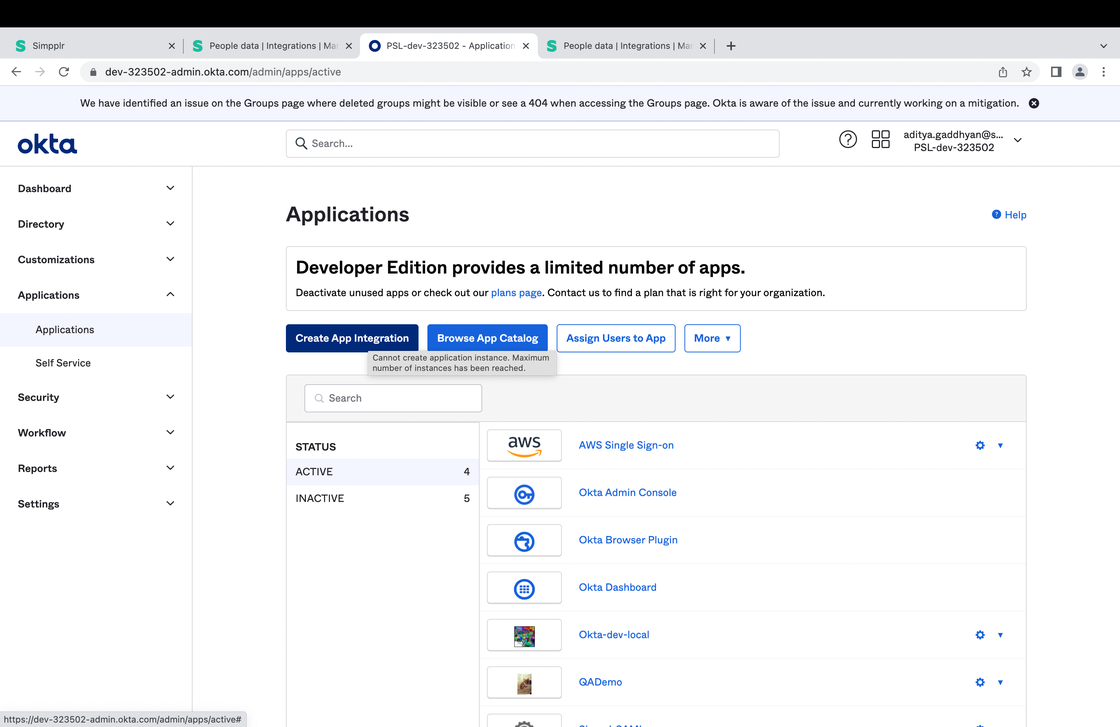This screenshot has width=1120, height=727.
Task: Open the AWS Single Sign-on app icon
Action: 524,445
